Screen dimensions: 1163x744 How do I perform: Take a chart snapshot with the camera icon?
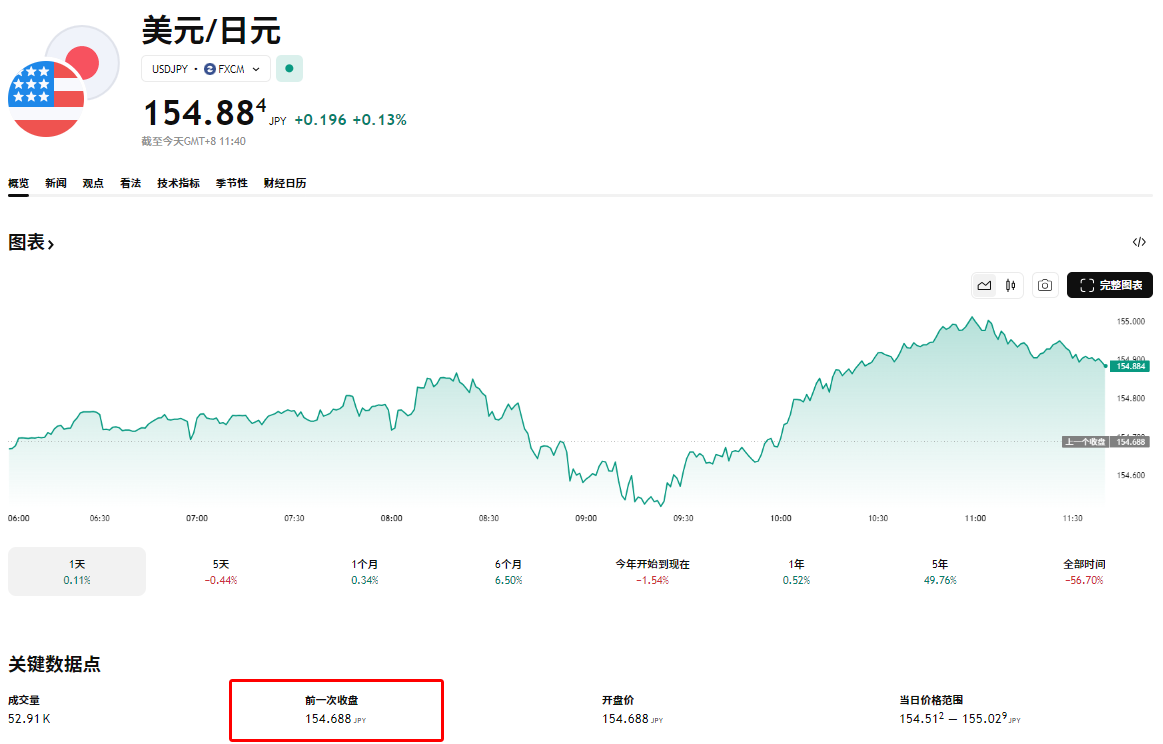1045,285
